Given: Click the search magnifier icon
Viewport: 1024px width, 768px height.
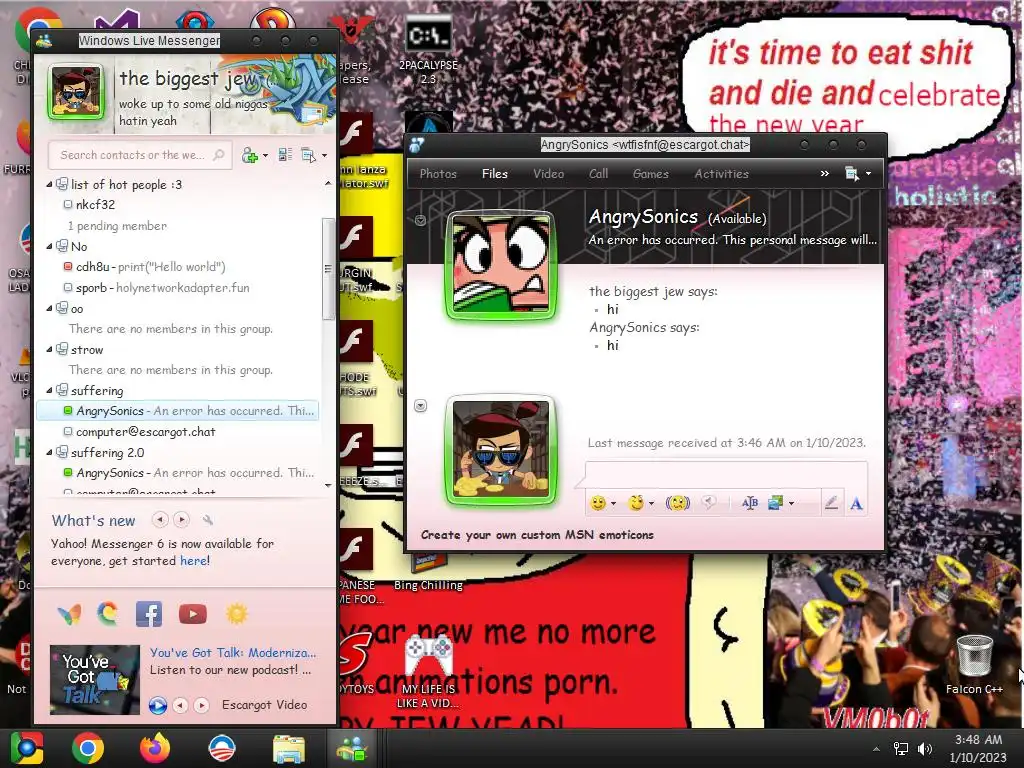Looking at the screenshot, I should coord(219,155).
